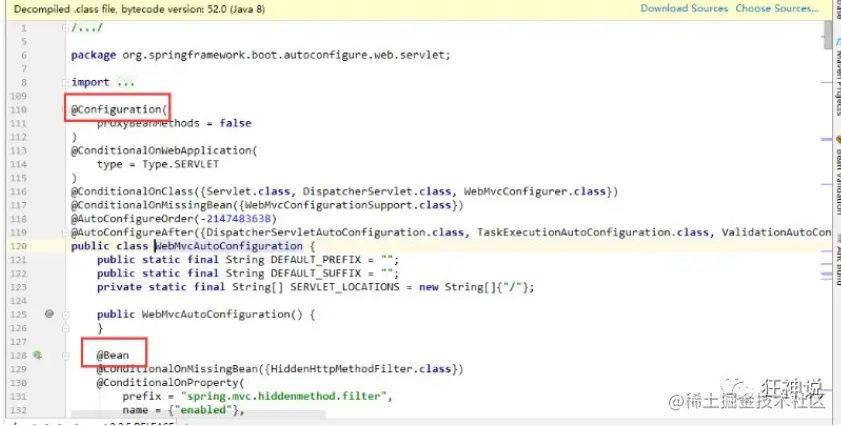Click Servlet.class in the @ConditionalOnClass annotation
Viewport: 841px width, 426px height.
click(x=248, y=192)
